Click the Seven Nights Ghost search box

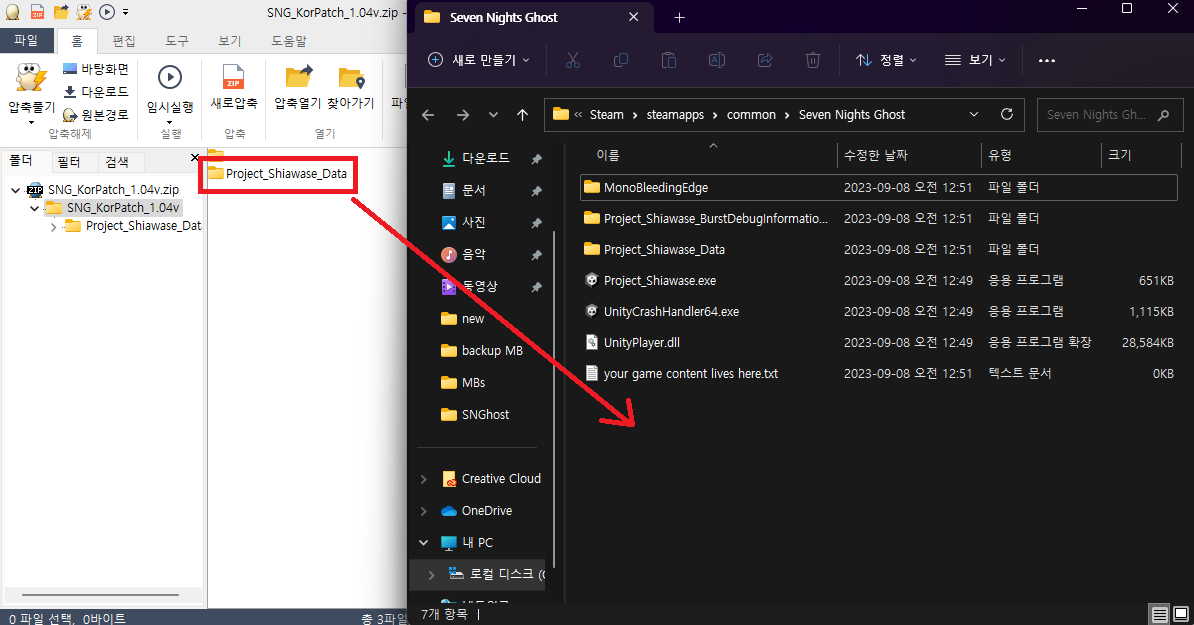pyautogui.click(x=1109, y=115)
